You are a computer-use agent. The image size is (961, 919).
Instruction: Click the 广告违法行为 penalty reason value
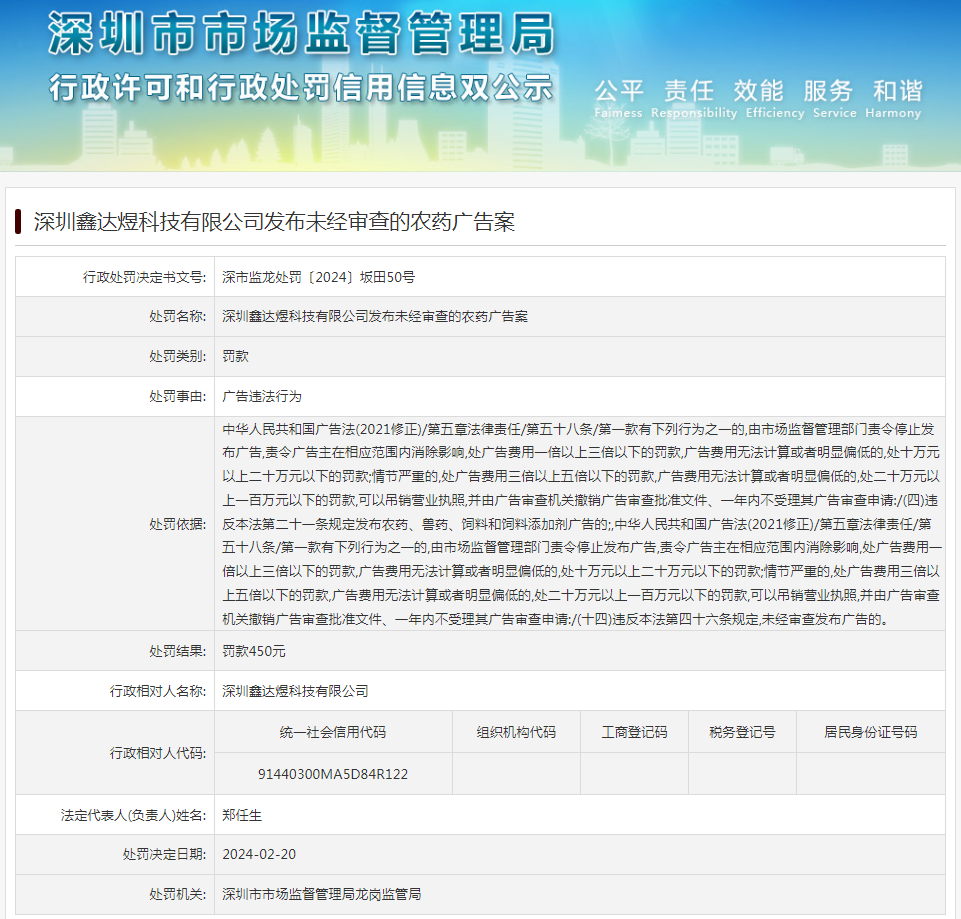click(261, 396)
